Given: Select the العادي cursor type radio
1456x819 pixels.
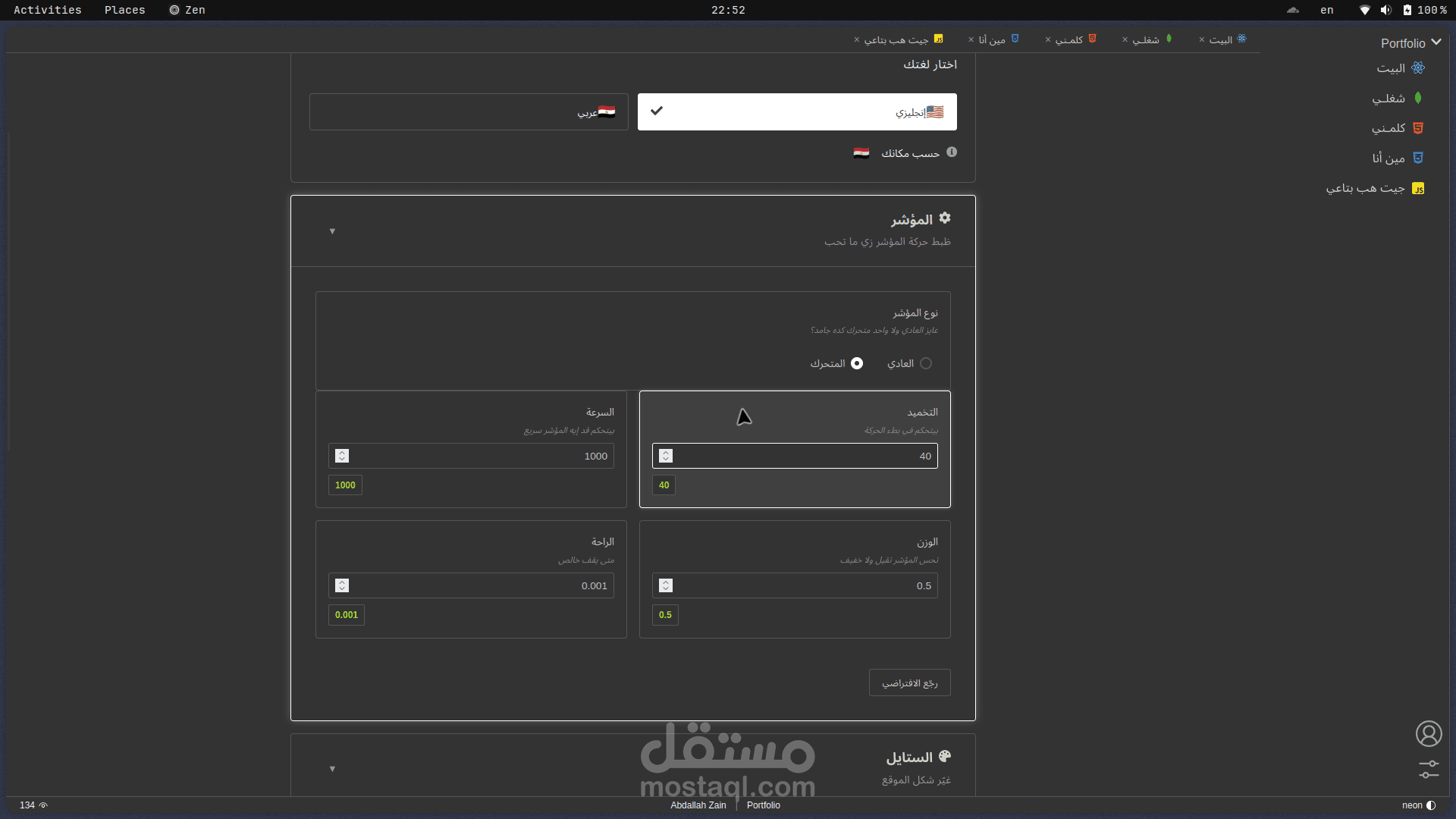Looking at the screenshot, I should [926, 364].
